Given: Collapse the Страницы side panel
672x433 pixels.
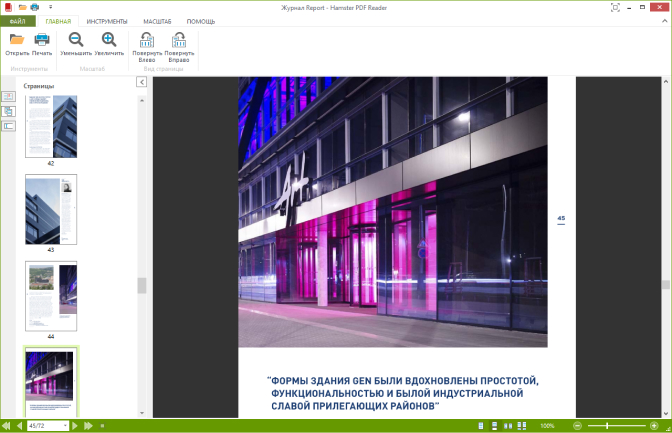Looking at the screenshot, I should tap(142, 82).
